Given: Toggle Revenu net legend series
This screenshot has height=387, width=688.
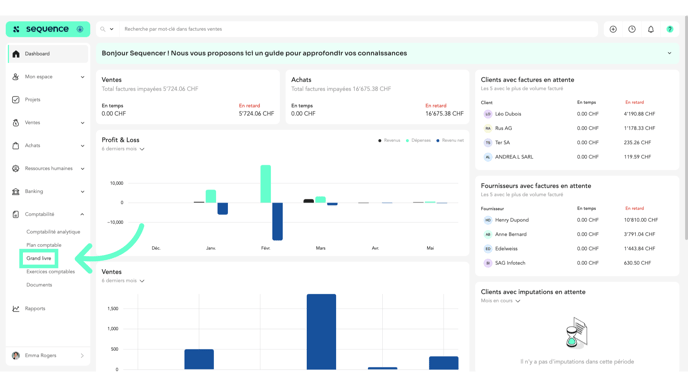Looking at the screenshot, I should (x=450, y=140).
